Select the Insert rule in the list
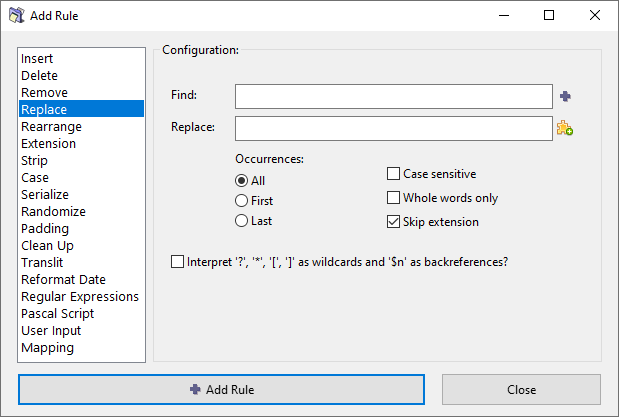Screen dimensions: 619x417 37,59
